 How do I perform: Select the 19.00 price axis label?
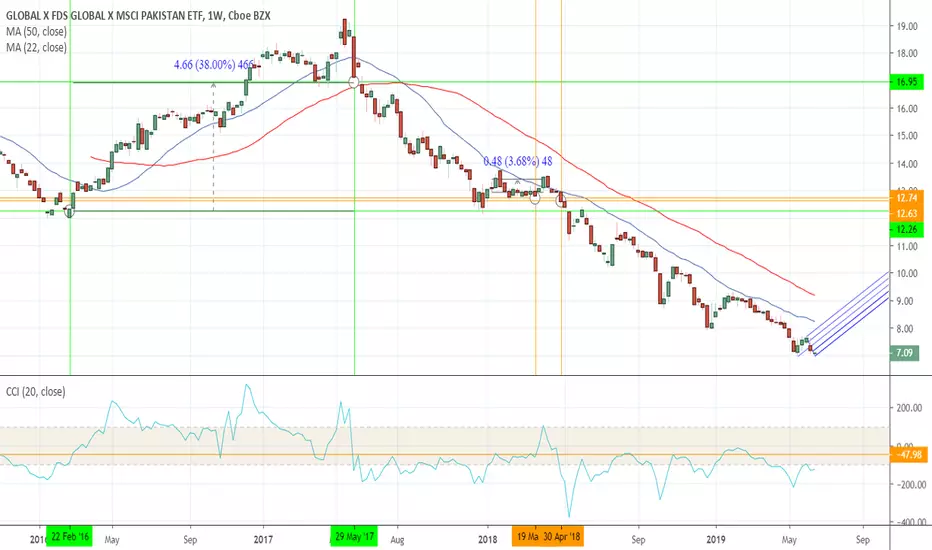(x=909, y=26)
